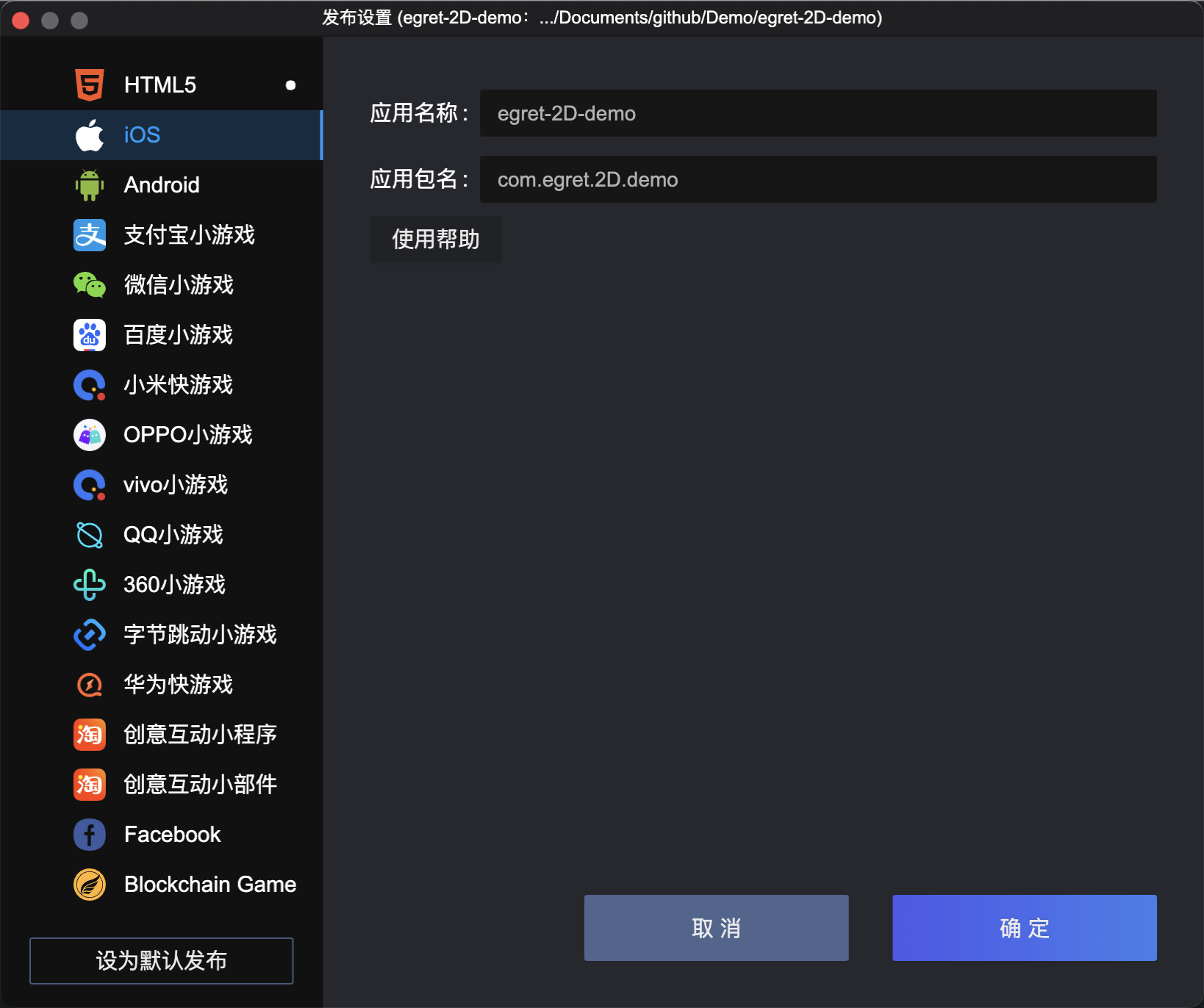Choose vivo小游戏 platform label
This screenshot has height=1008, width=1204.
click(x=176, y=485)
